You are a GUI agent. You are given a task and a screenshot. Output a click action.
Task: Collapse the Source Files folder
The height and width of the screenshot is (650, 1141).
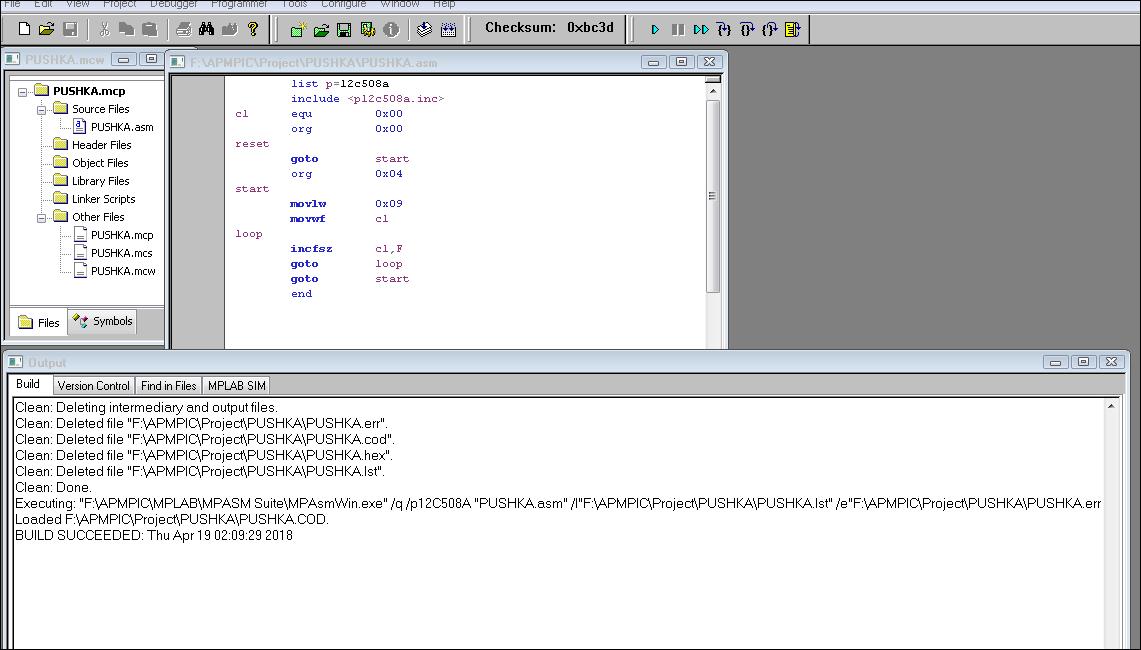pyautogui.click(x=42, y=109)
